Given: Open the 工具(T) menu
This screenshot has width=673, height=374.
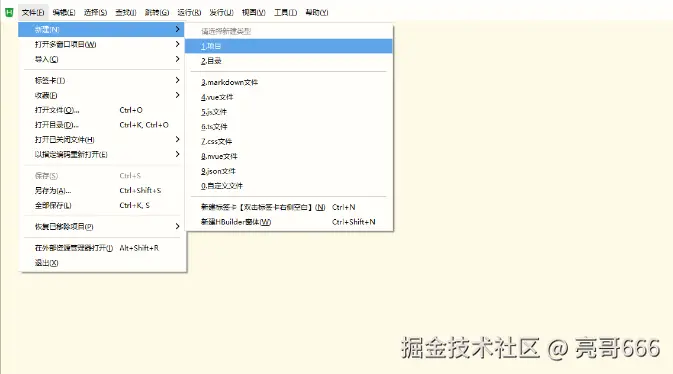Looking at the screenshot, I should tap(285, 12).
